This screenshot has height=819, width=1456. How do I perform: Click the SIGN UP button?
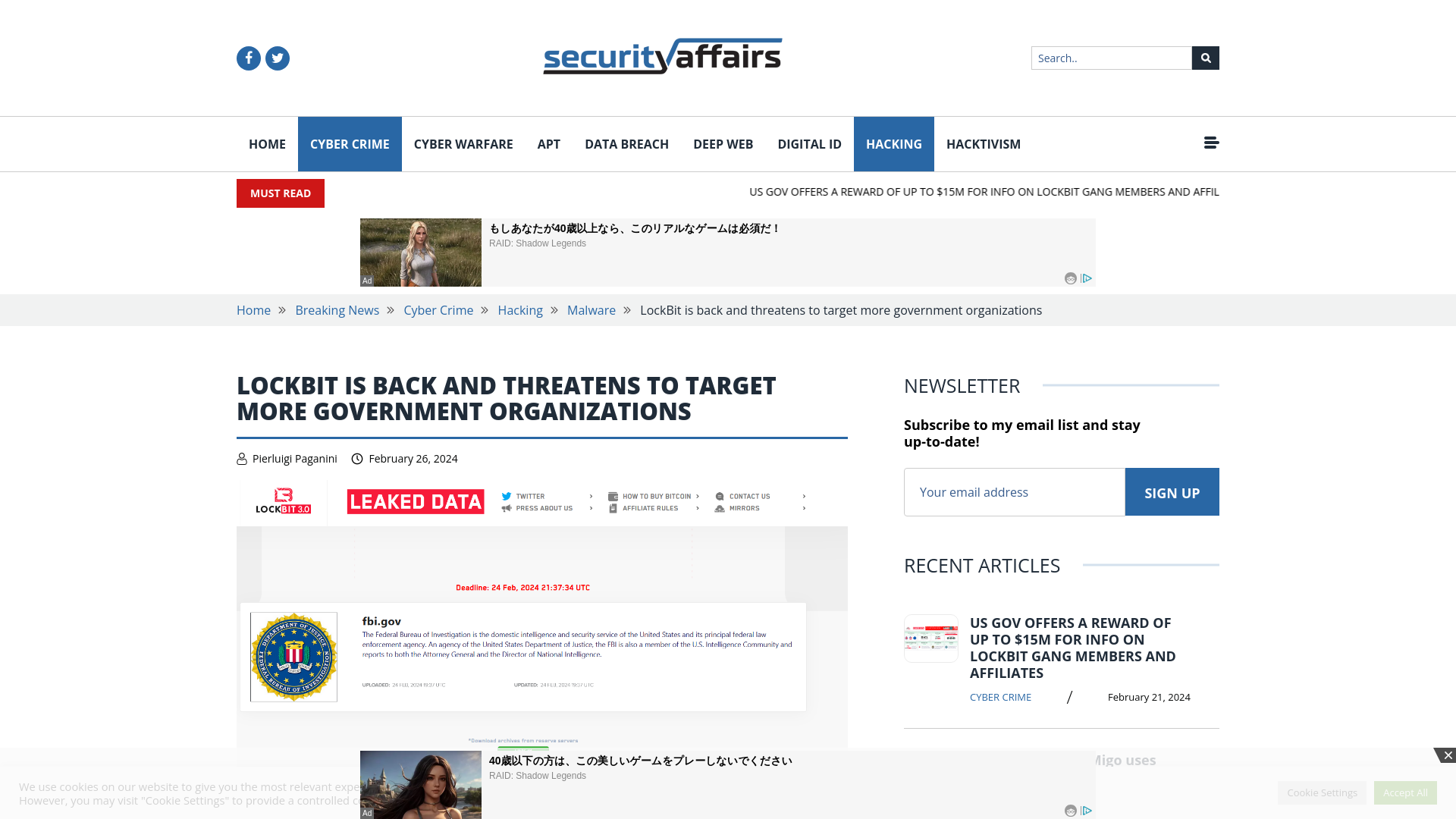pyautogui.click(x=1172, y=491)
